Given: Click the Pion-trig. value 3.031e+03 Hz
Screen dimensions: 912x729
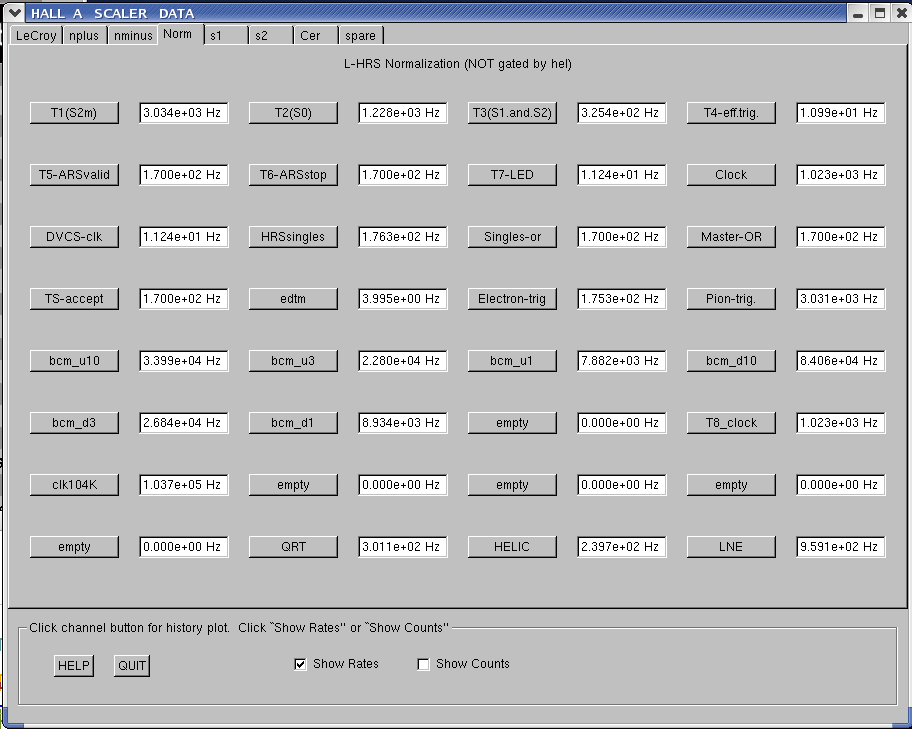Looking at the screenshot, I should tap(841, 299).
